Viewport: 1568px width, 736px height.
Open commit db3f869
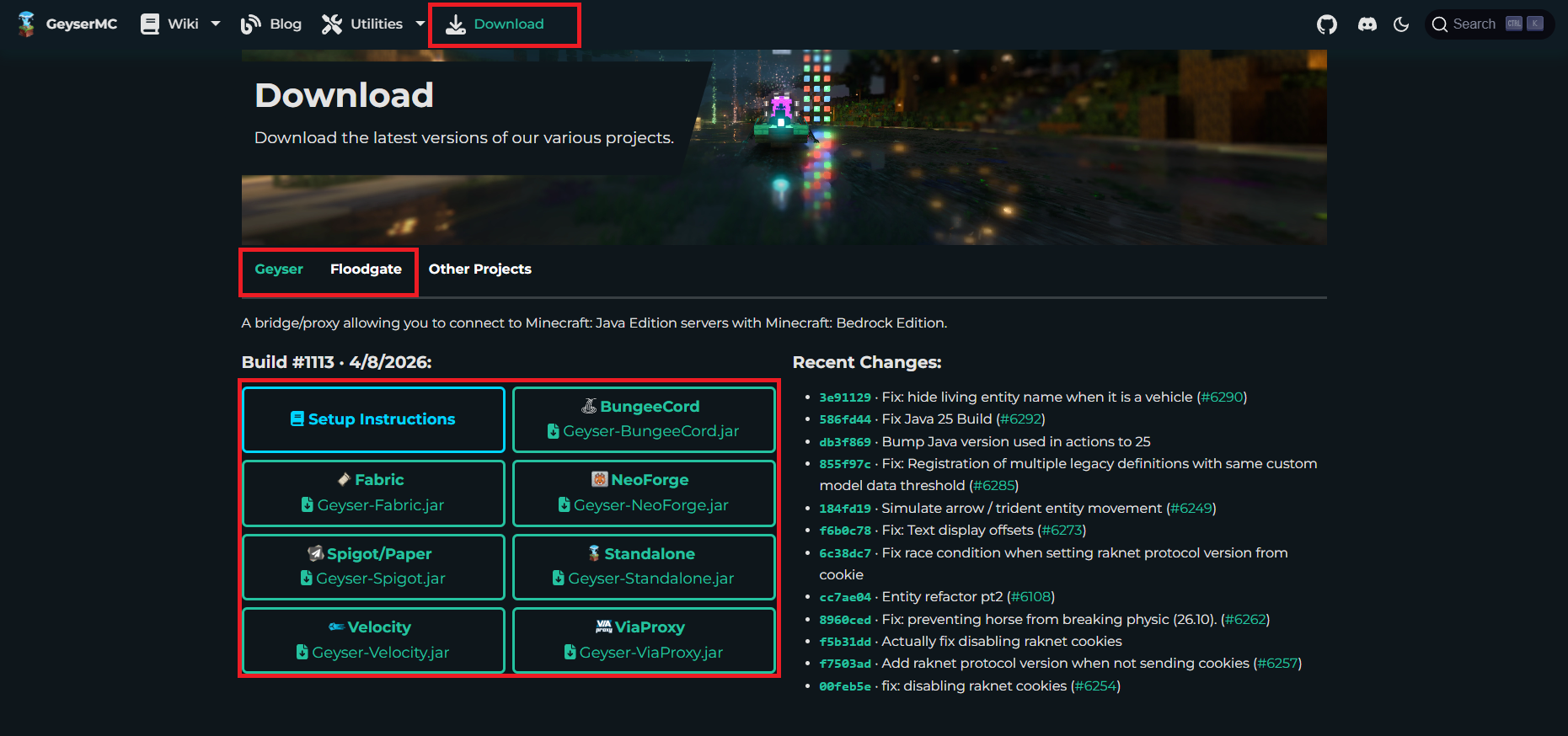(845, 442)
